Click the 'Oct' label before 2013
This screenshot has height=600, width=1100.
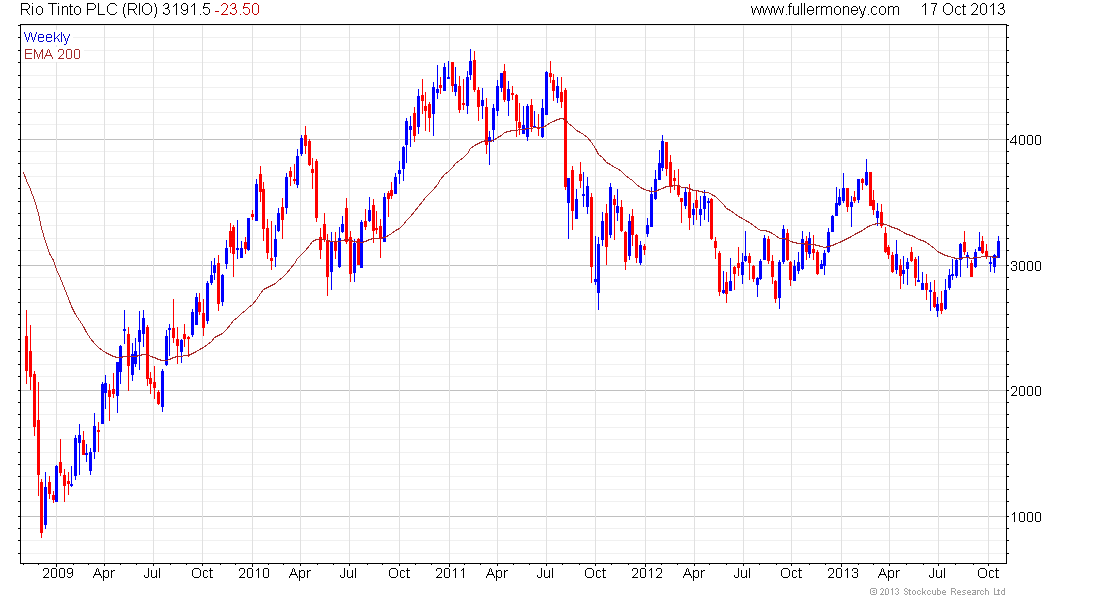click(x=791, y=573)
